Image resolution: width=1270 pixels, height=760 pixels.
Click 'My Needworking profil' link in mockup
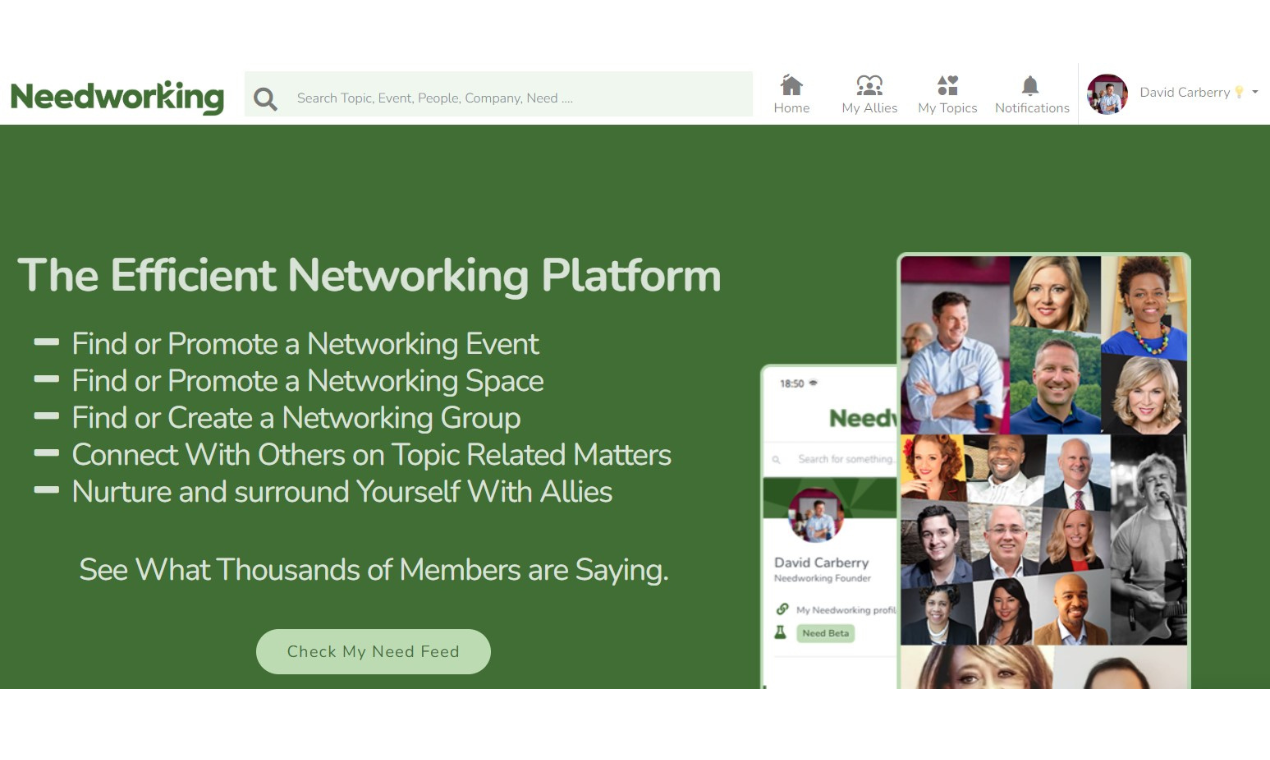[x=846, y=610]
